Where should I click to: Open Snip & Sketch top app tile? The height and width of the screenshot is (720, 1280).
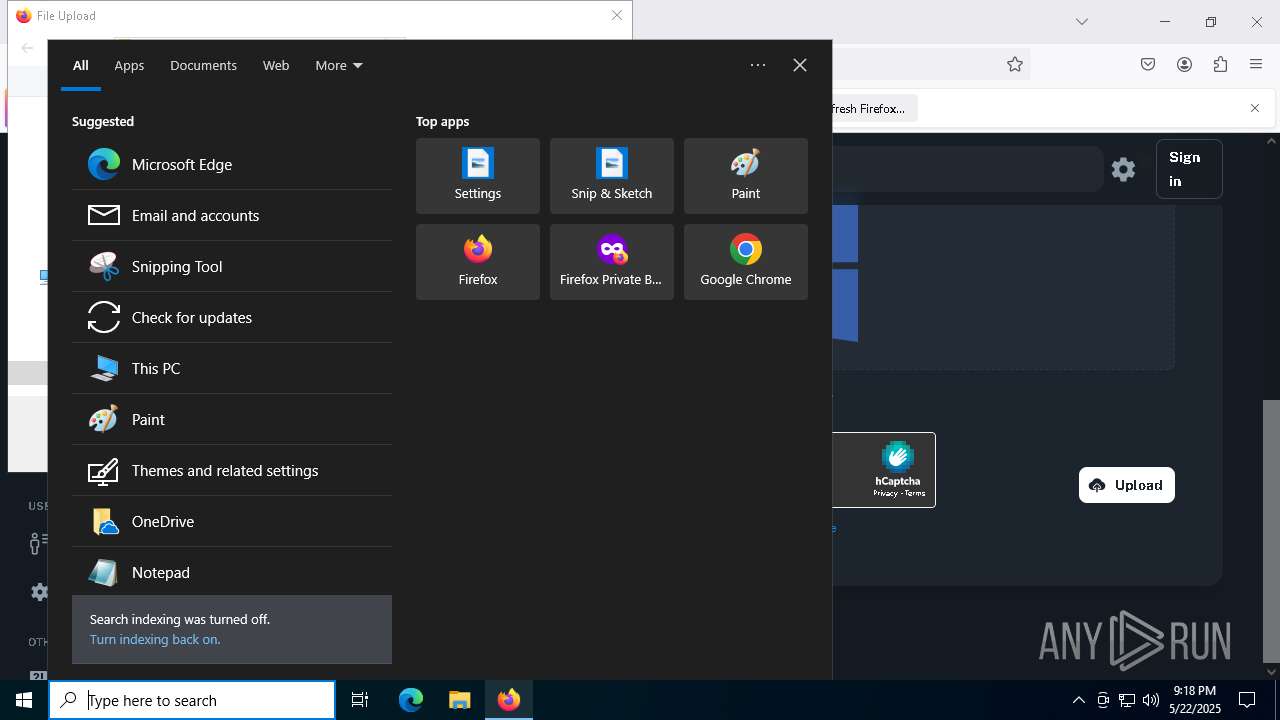tap(612, 176)
